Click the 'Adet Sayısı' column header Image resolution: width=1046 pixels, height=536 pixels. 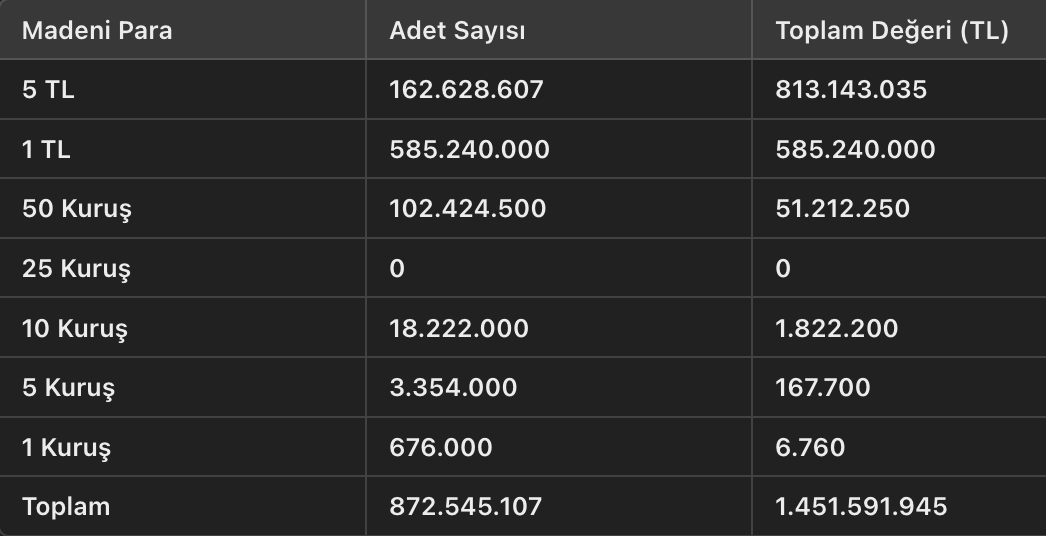[457, 31]
